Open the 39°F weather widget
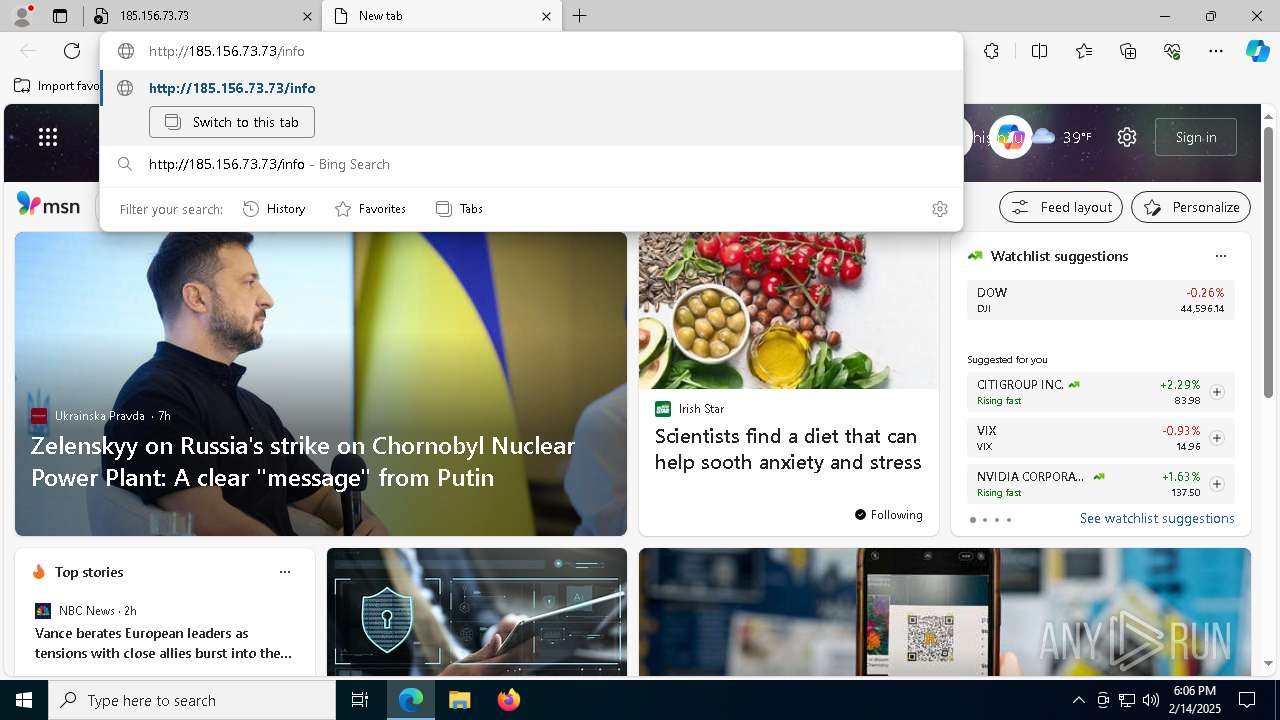 tap(1062, 137)
